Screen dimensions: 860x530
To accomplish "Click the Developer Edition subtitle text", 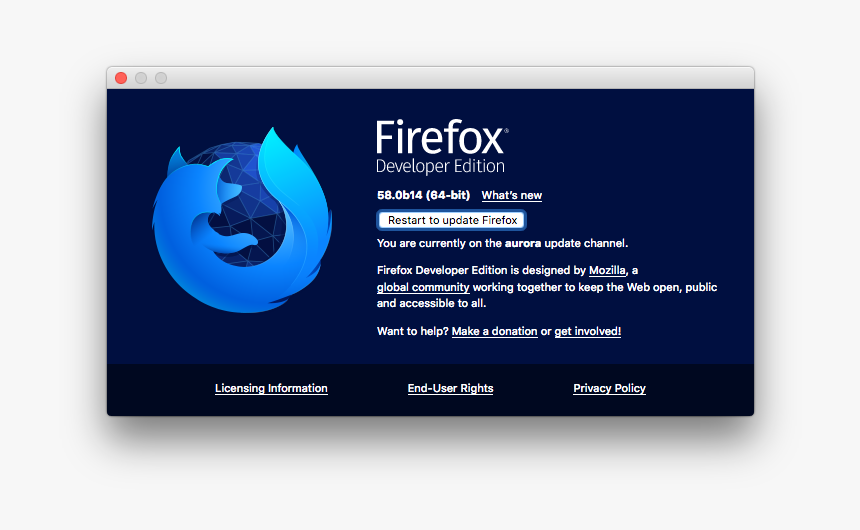I will pyautogui.click(x=440, y=166).
